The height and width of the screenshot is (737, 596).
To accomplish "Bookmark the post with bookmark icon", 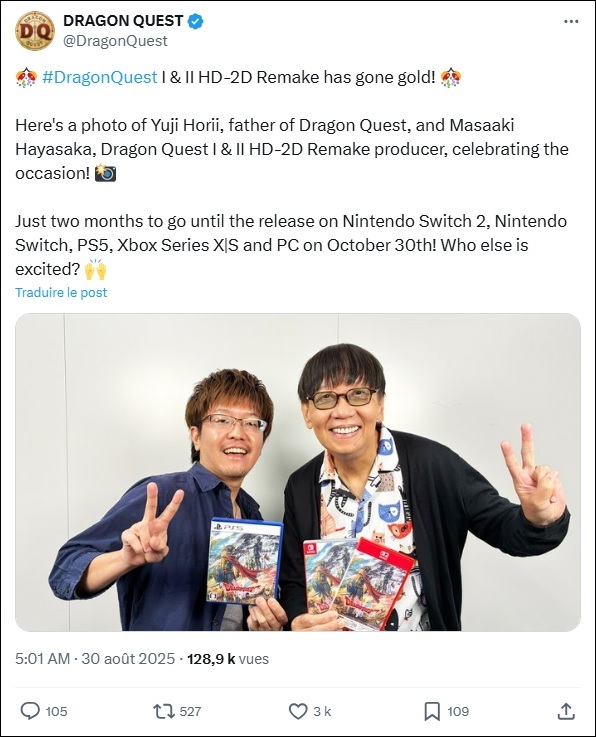I will [432, 711].
